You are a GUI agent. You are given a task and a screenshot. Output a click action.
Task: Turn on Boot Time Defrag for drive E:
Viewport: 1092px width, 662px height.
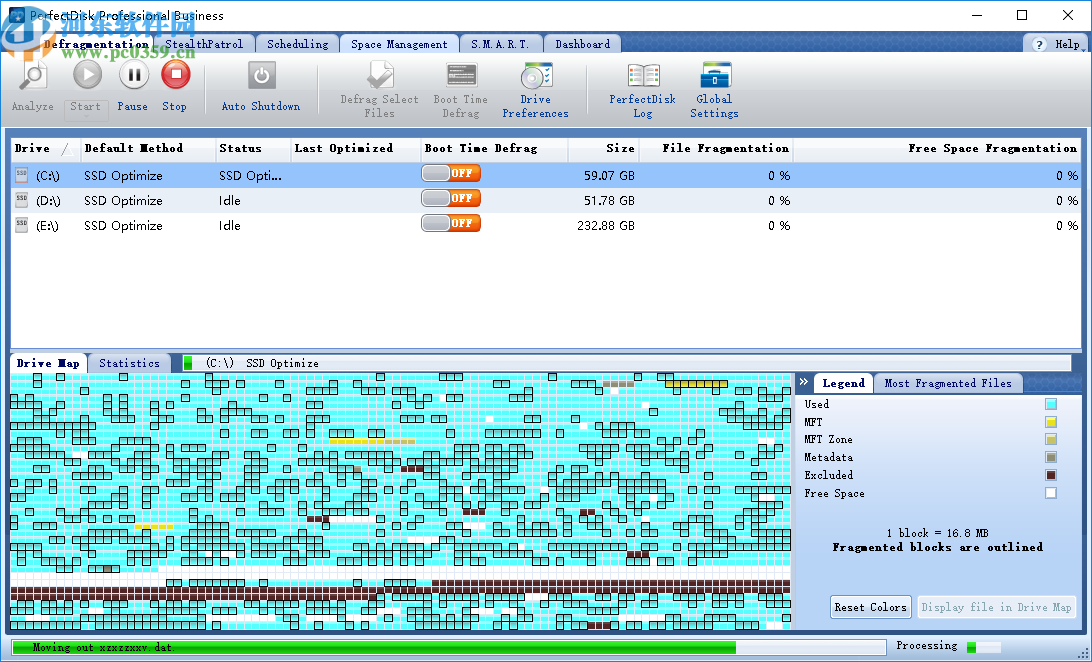point(450,223)
